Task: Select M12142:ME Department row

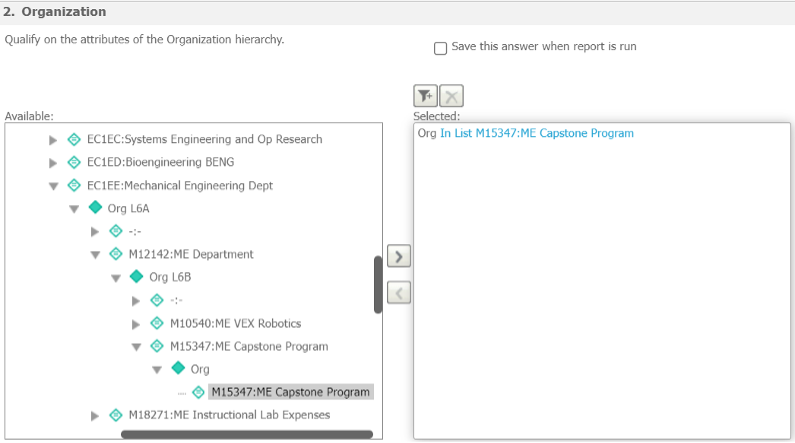Action: click(x=191, y=254)
